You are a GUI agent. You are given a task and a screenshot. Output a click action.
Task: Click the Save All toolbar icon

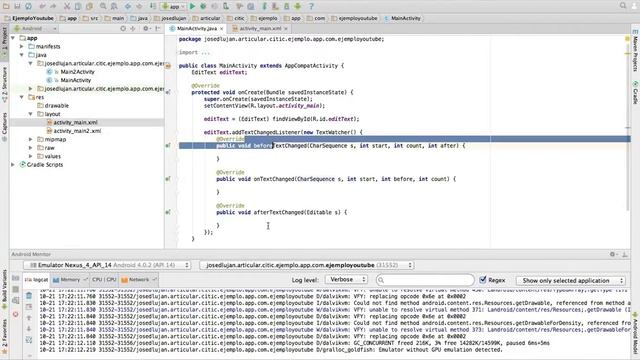[17, 6]
